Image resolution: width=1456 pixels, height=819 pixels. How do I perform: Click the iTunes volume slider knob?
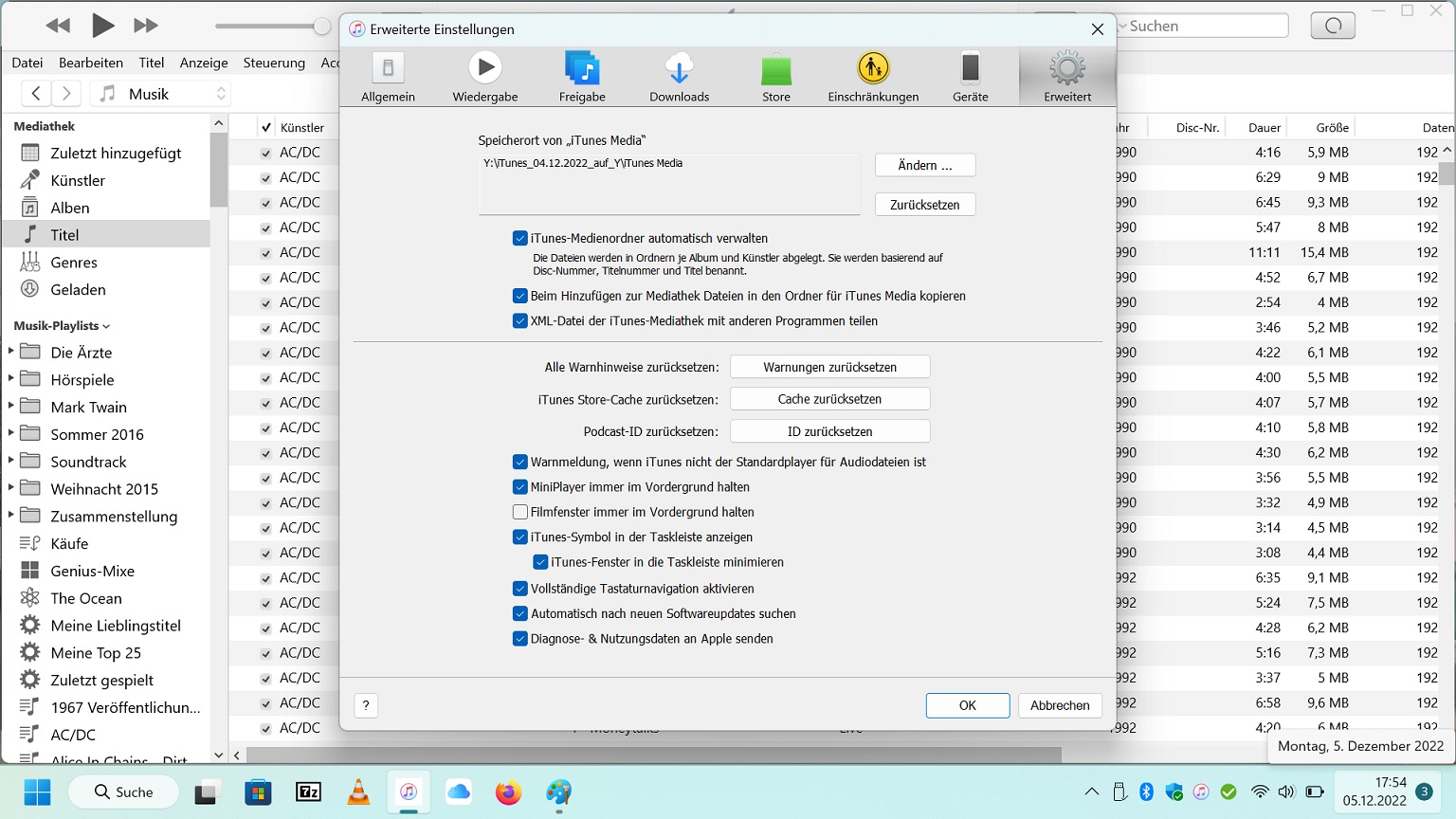pyautogui.click(x=322, y=27)
